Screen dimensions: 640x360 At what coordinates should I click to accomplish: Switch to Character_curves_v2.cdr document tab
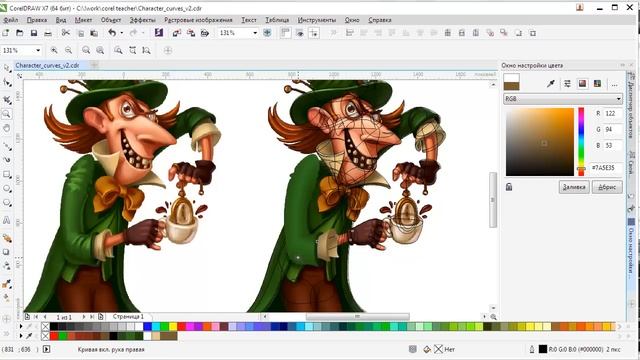47,65
